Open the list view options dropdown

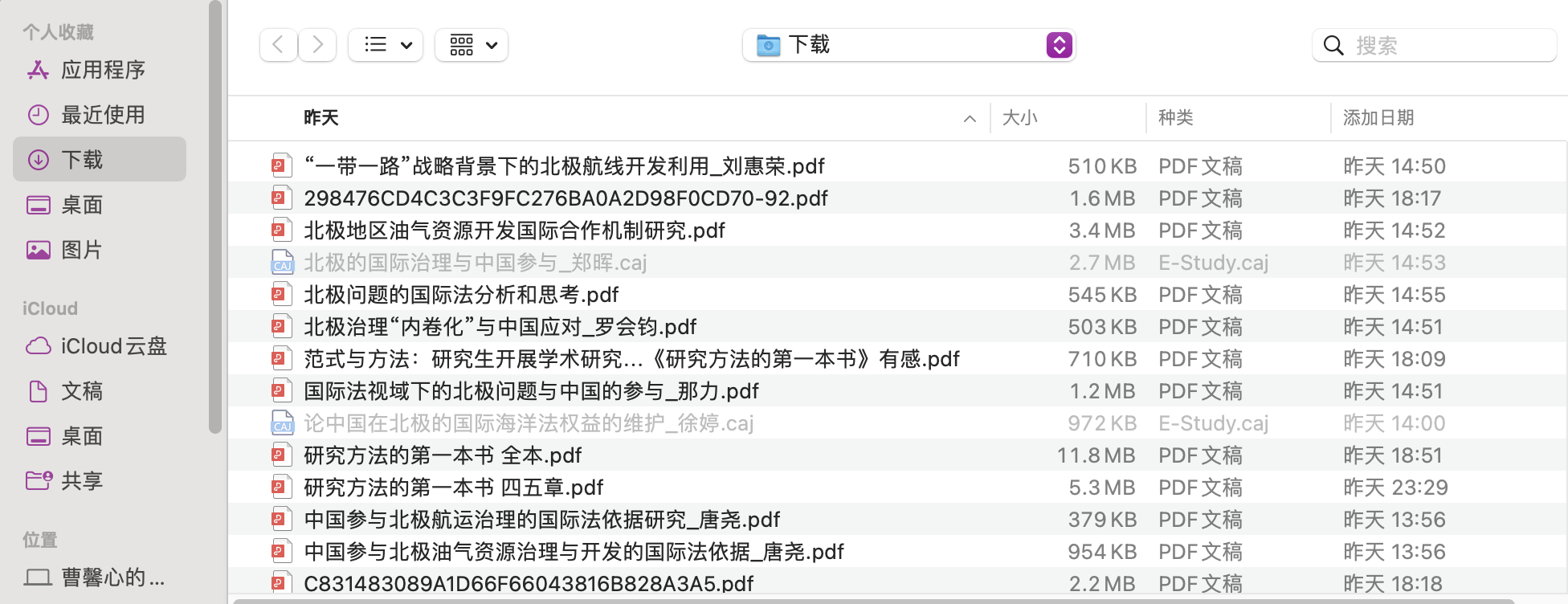(386, 45)
